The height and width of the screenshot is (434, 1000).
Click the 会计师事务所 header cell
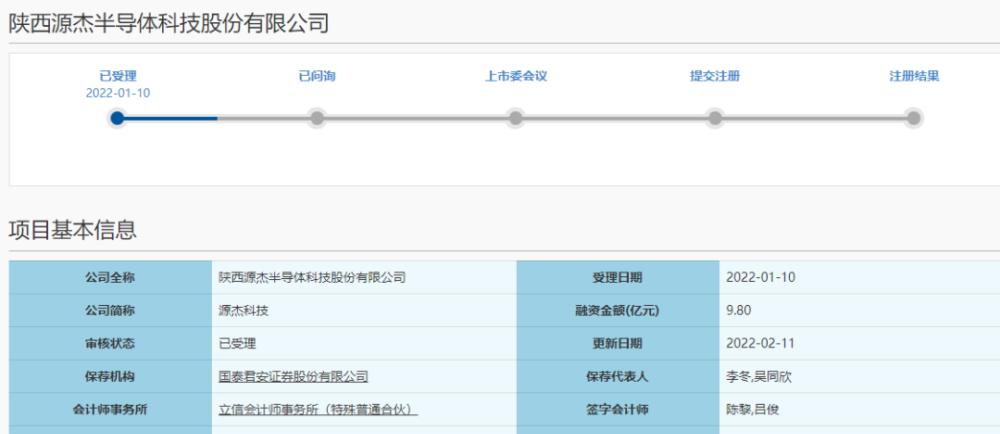coord(110,410)
